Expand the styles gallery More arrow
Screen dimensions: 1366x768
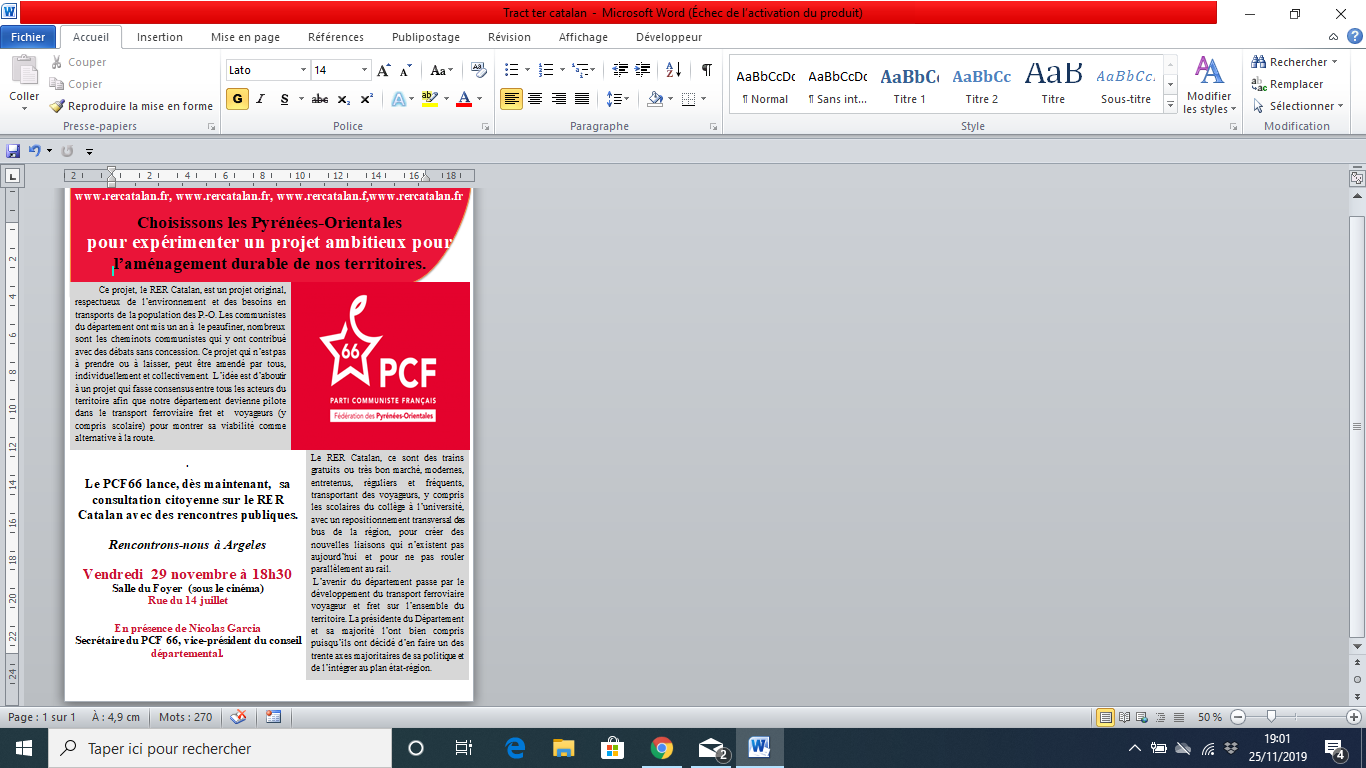[1171, 105]
